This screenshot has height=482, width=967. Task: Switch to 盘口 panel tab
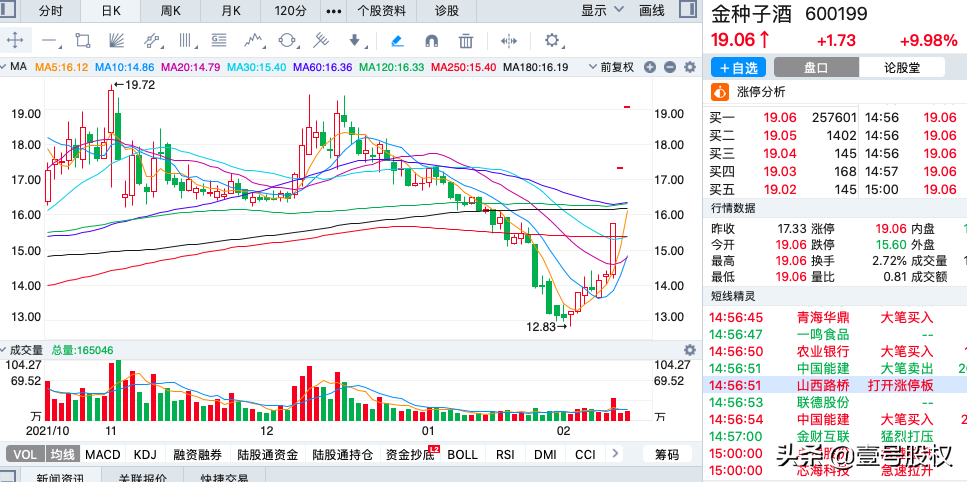point(815,67)
